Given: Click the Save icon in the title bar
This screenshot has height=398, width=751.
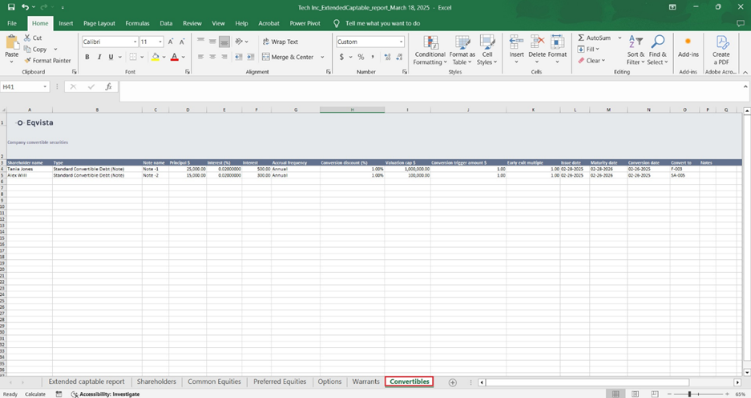Looking at the screenshot, I should [11, 7].
